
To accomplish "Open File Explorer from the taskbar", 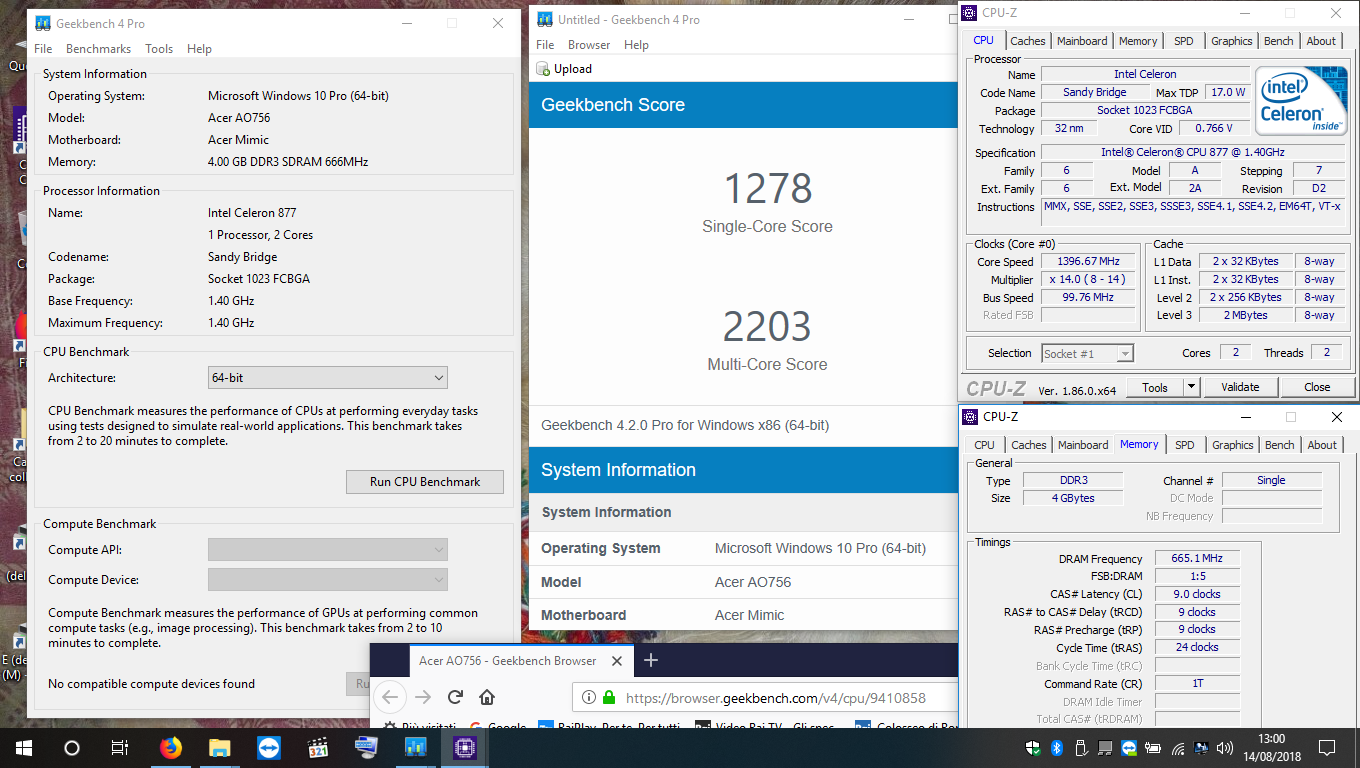I will point(220,747).
